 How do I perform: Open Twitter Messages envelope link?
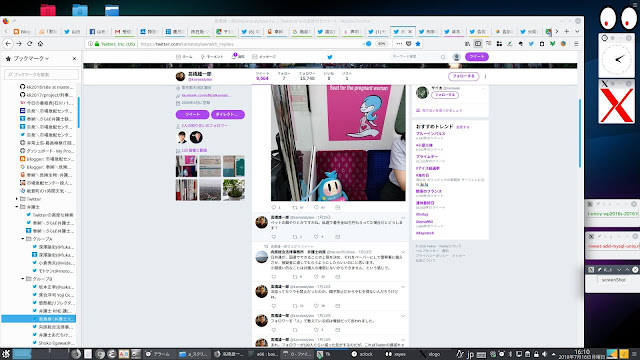coord(264,57)
